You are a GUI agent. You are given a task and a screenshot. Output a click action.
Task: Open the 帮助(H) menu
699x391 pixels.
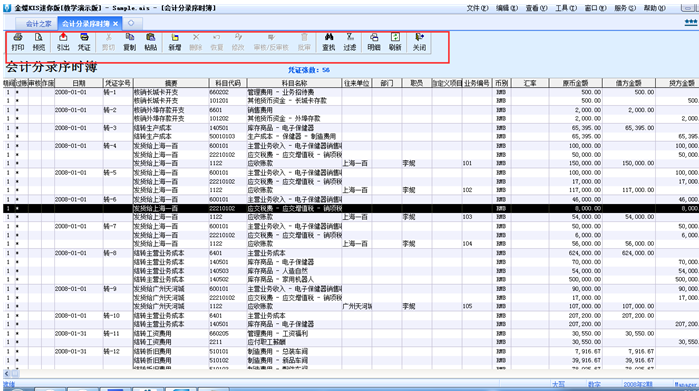point(654,8)
